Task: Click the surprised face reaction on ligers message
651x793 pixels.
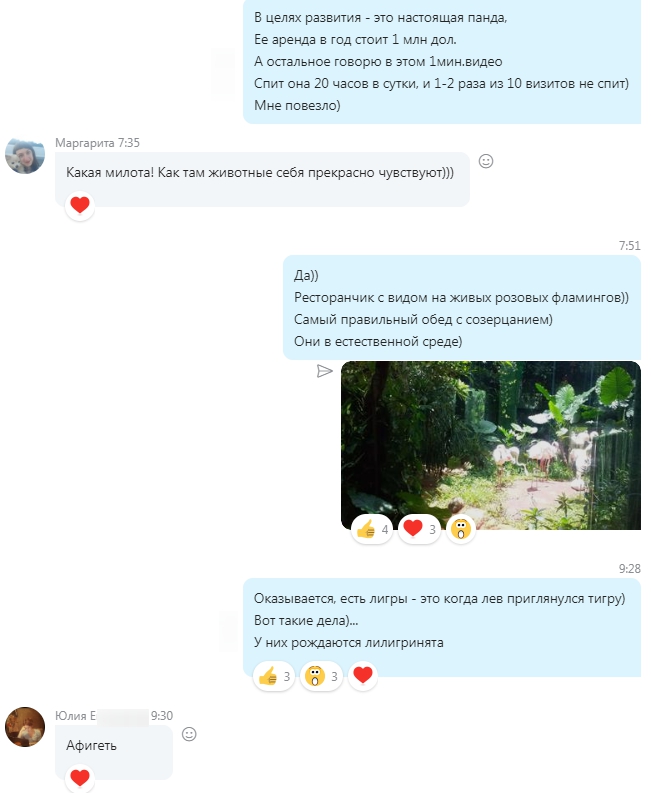Action: (x=321, y=676)
